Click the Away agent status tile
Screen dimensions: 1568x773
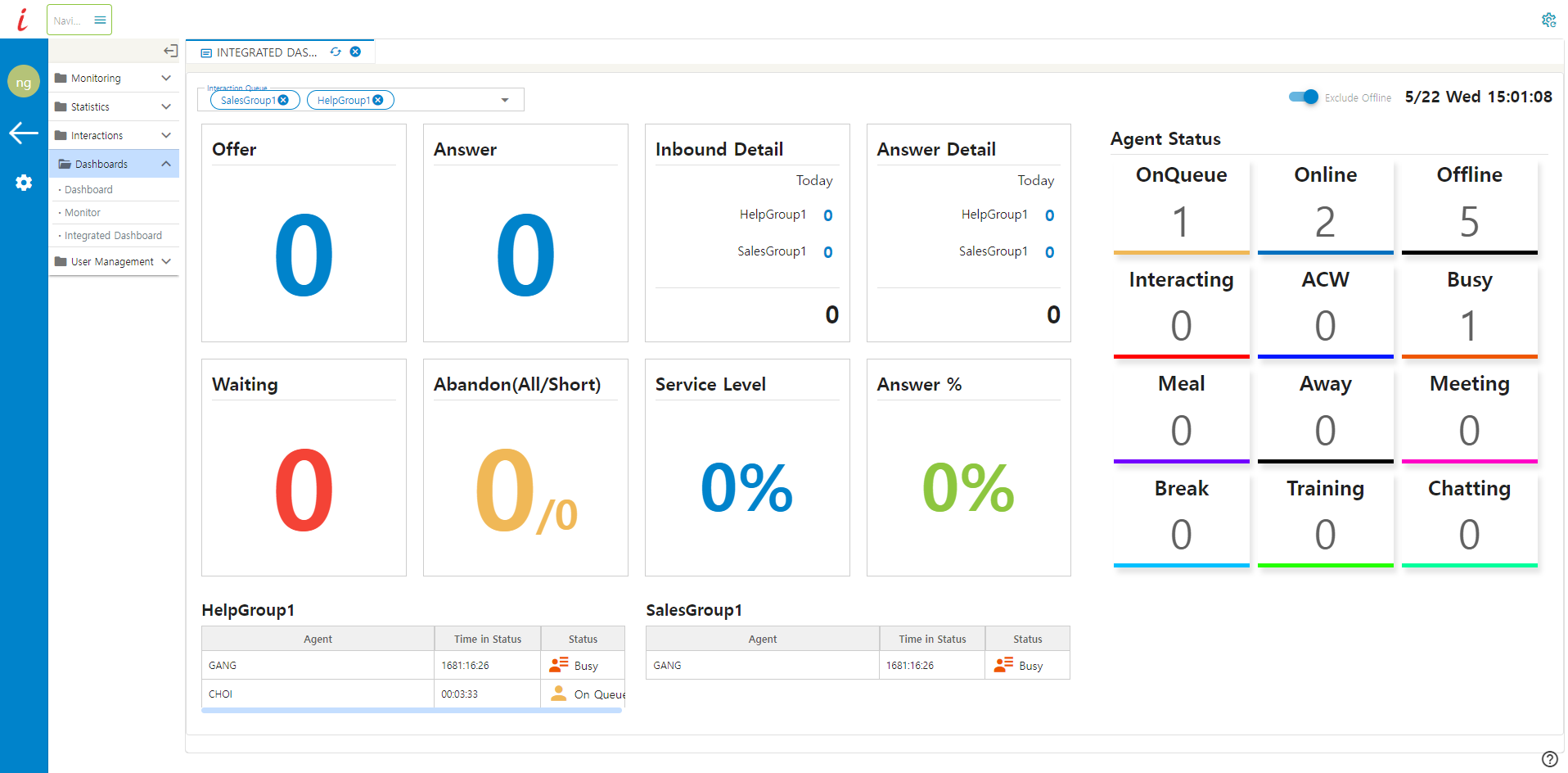[1325, 416]
